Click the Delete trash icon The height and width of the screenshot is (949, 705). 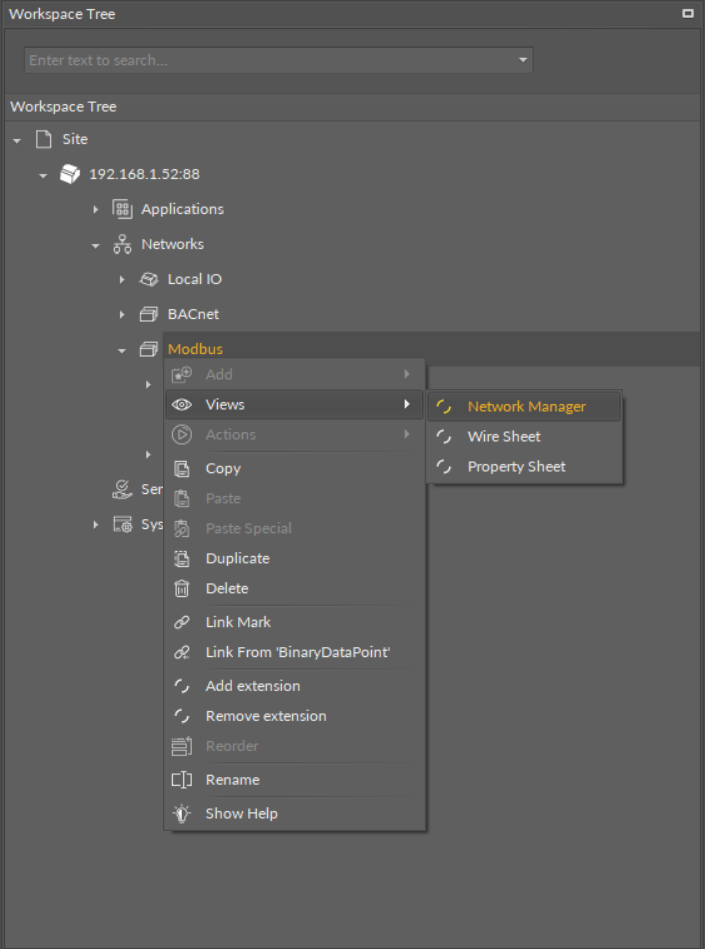pyautogui.click(x=182, y=588)
